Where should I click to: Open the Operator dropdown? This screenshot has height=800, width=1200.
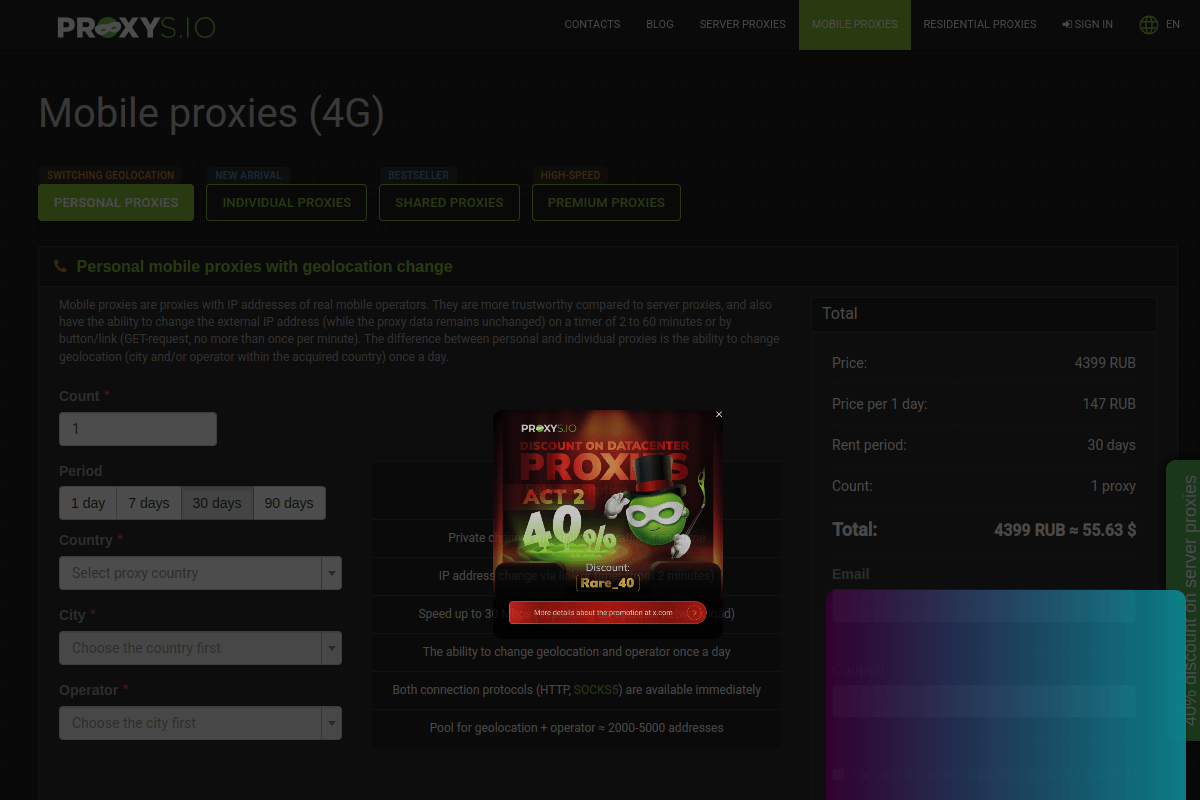tap(200, 723)
